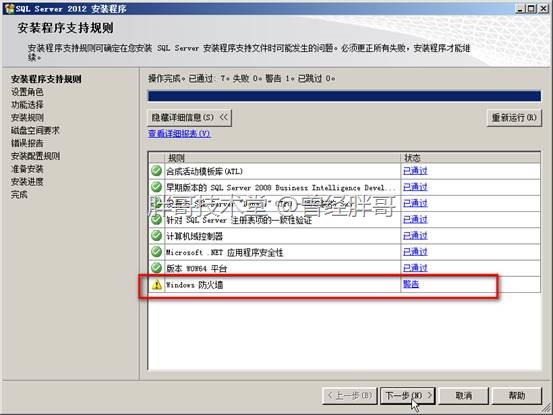Select the 版本 WOW64 平台 rule text
The width and height of the screenshot is (553, 415).
196,268
